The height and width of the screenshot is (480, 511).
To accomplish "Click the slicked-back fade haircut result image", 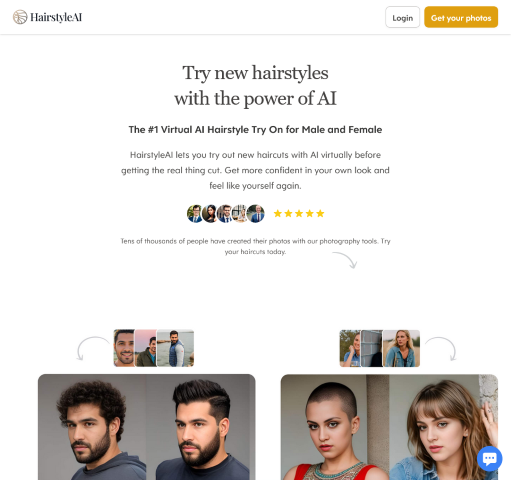I will pyautogui.click(x=201, y=427).
